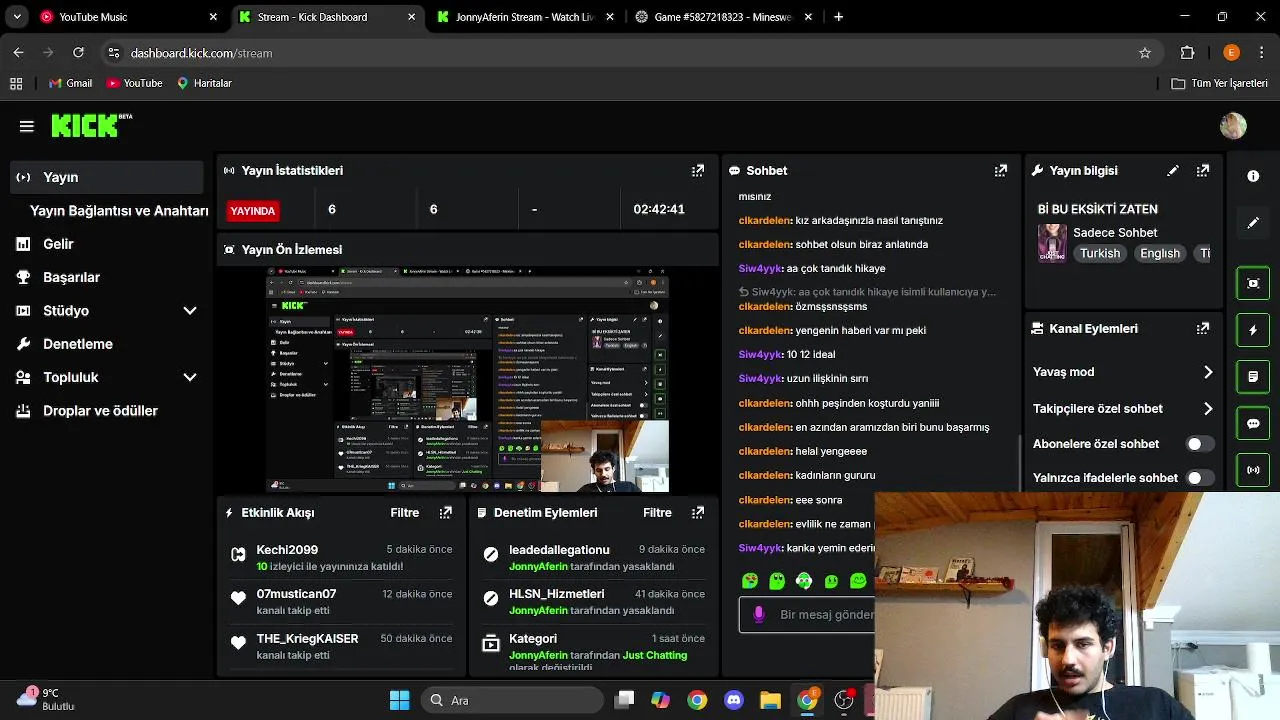Pop out the Denetim Eylemleri panel
Viewport: 1280px width, 720px height.
point(698,513)
